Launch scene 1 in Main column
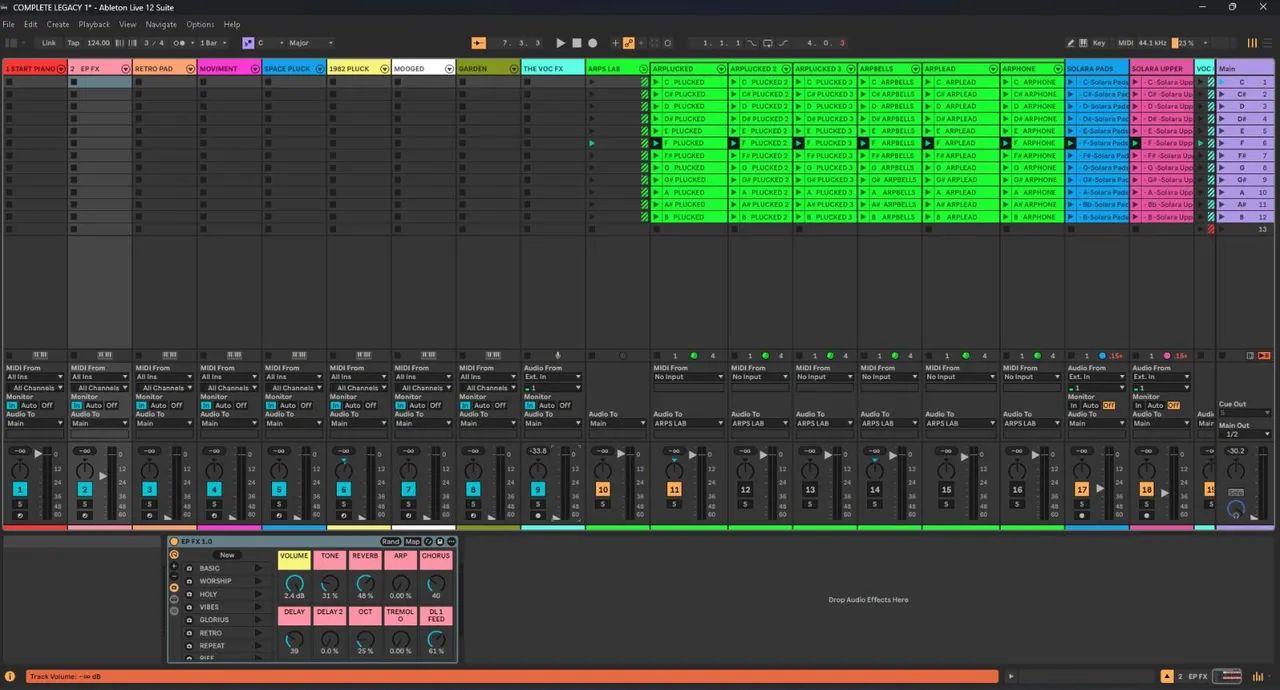 click(x=1222, y=82)
